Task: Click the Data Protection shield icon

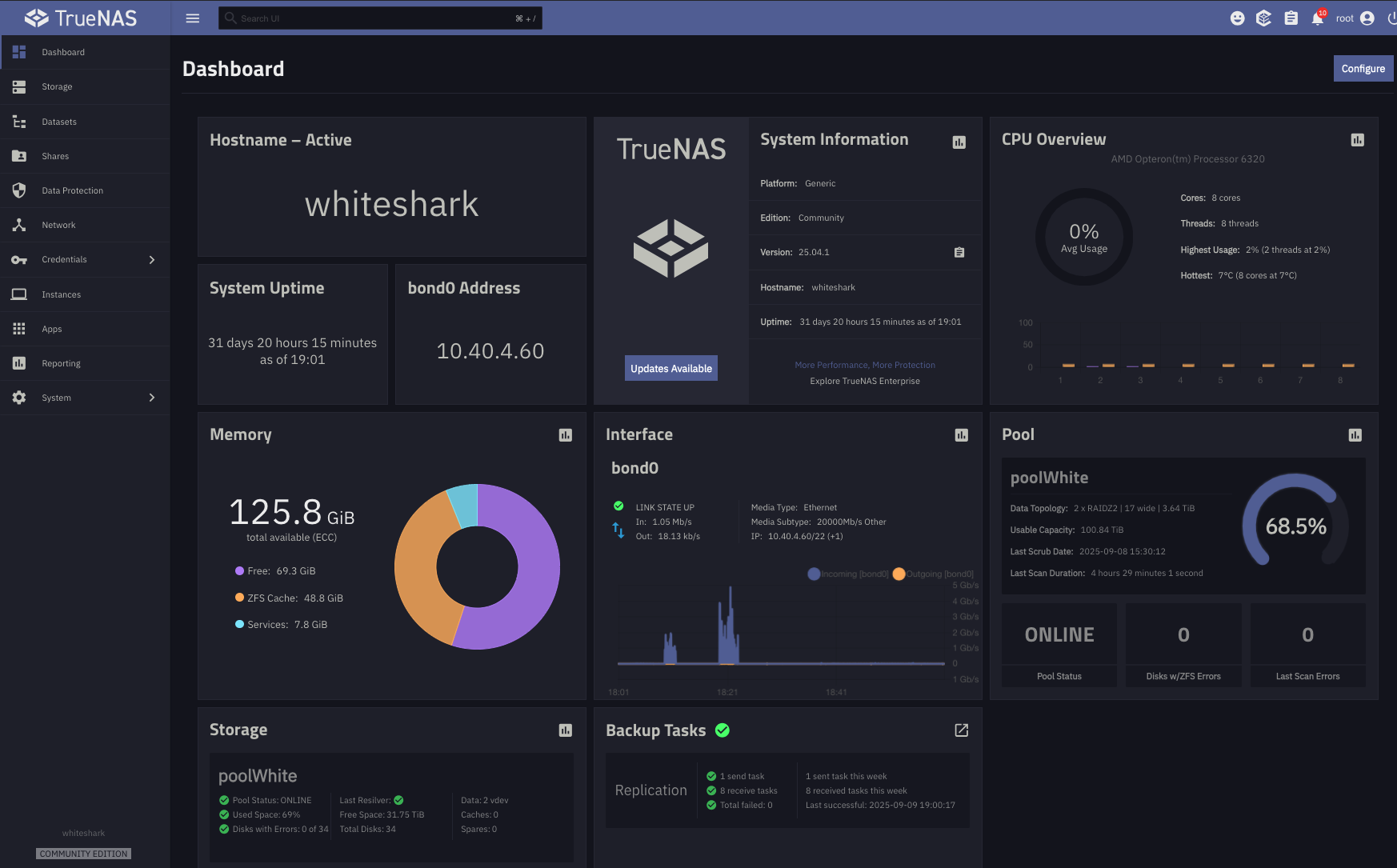Action: [19, 190]
